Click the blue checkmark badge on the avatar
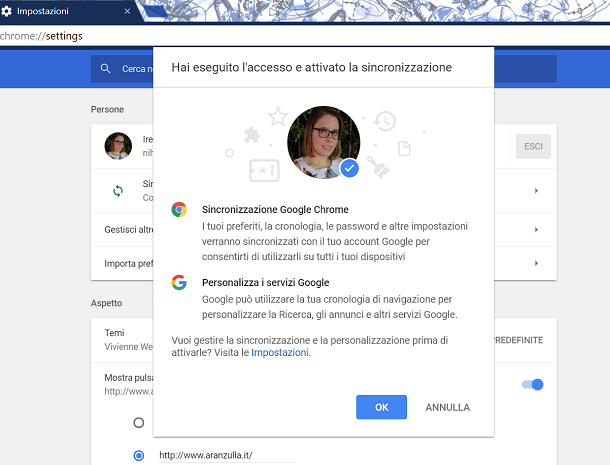Screen dimensions: 610x465 (349, 168)
